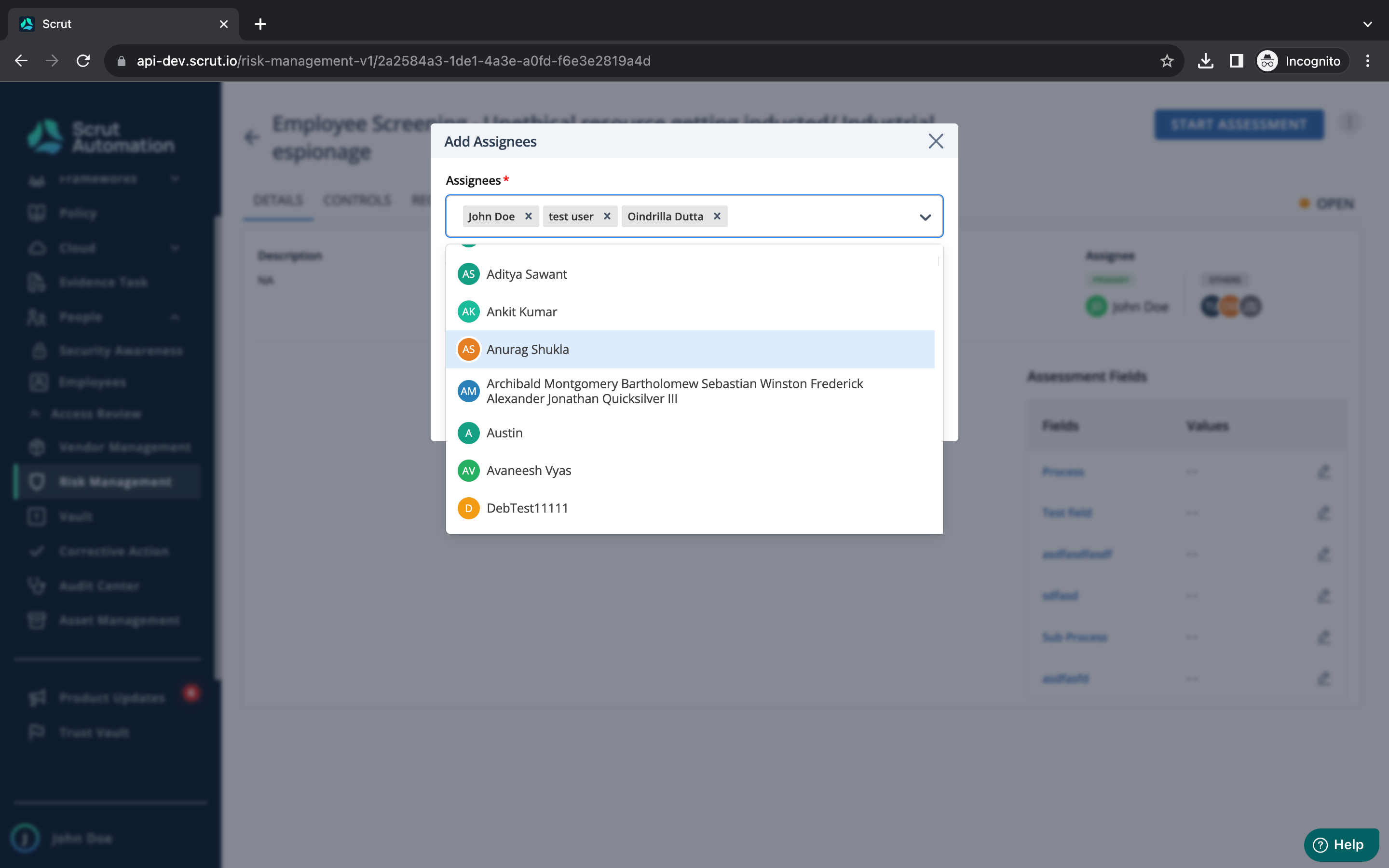Reload the Scrut page
Image resolution: width=1389 pixels, height=868 pixels.
(83, 61)
